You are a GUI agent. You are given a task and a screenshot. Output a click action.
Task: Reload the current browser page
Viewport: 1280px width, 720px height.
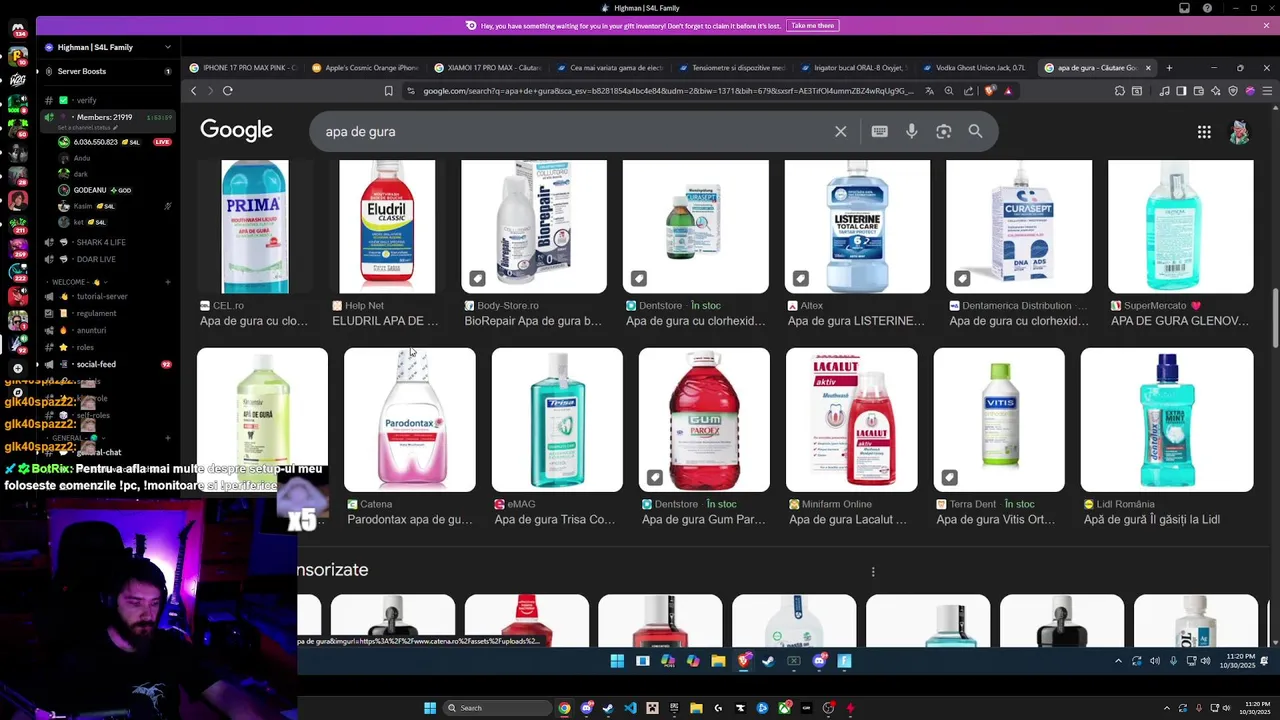[228, 90]
